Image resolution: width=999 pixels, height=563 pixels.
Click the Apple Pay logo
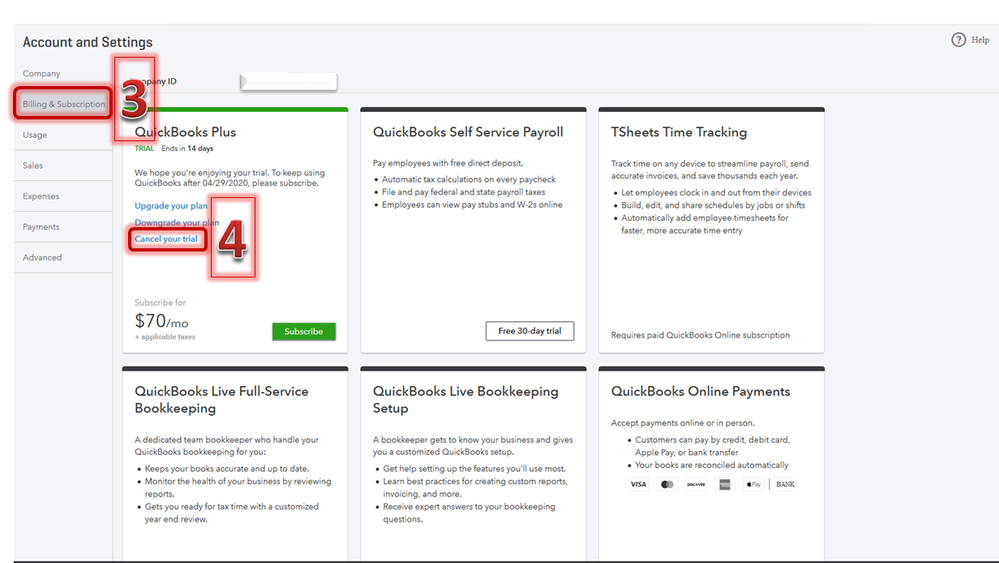[x=753, y=484]
